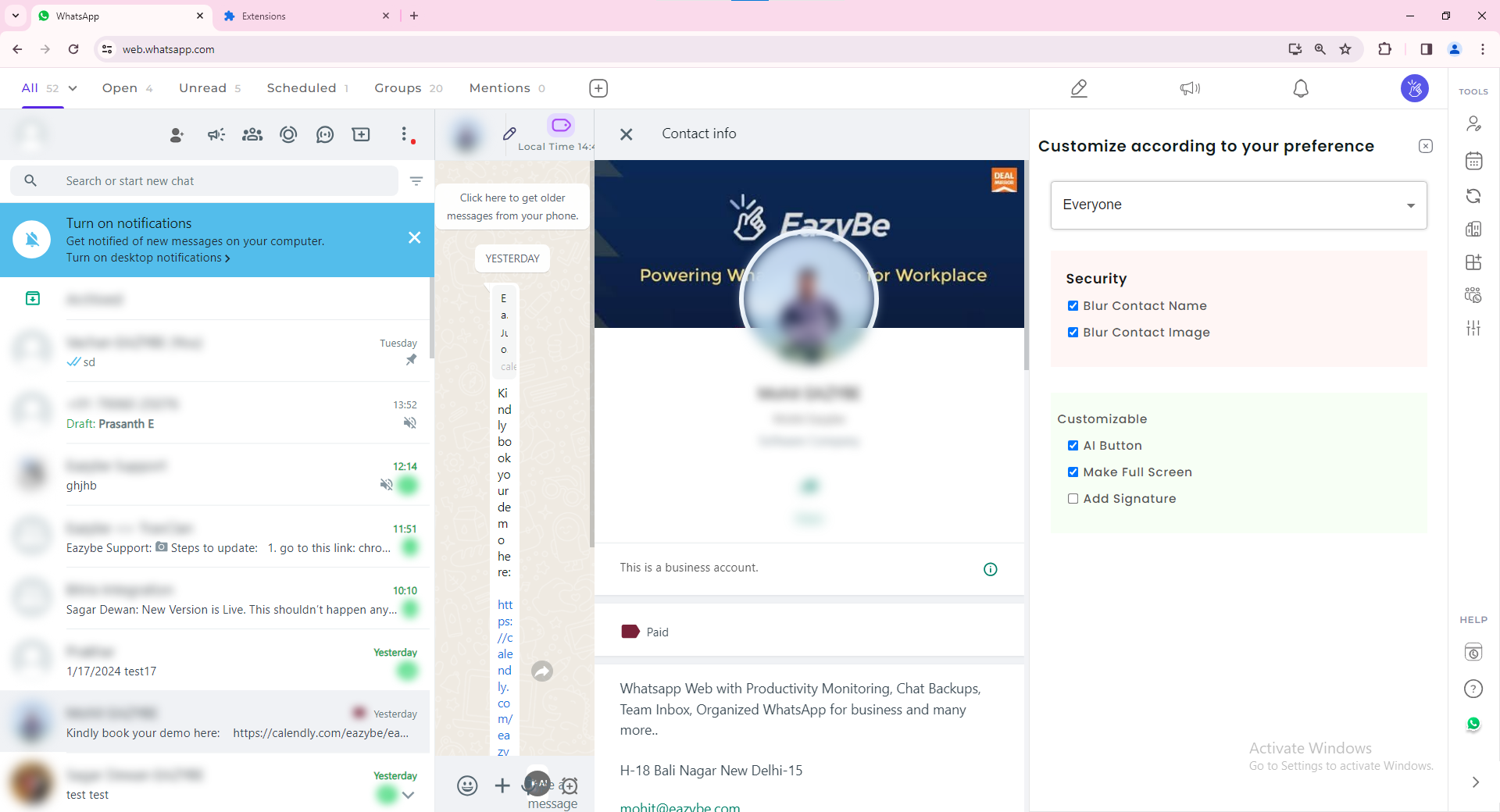Click the pencil icon in the chat header
This screenshot has height=812, width=1500.
point(509,134)
